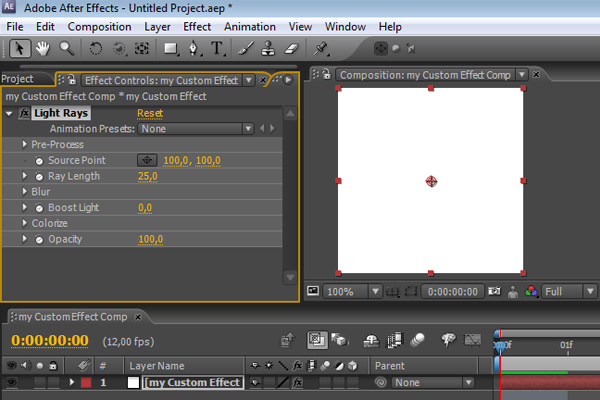Open the Effect menu

[197, 27]
